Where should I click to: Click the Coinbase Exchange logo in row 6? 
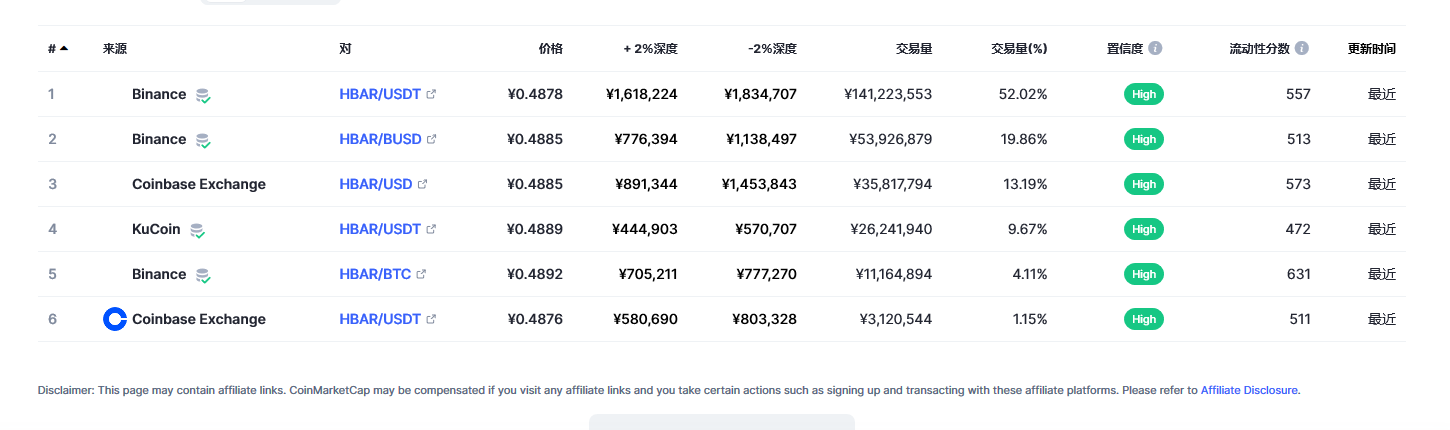(x=115, y=319)
